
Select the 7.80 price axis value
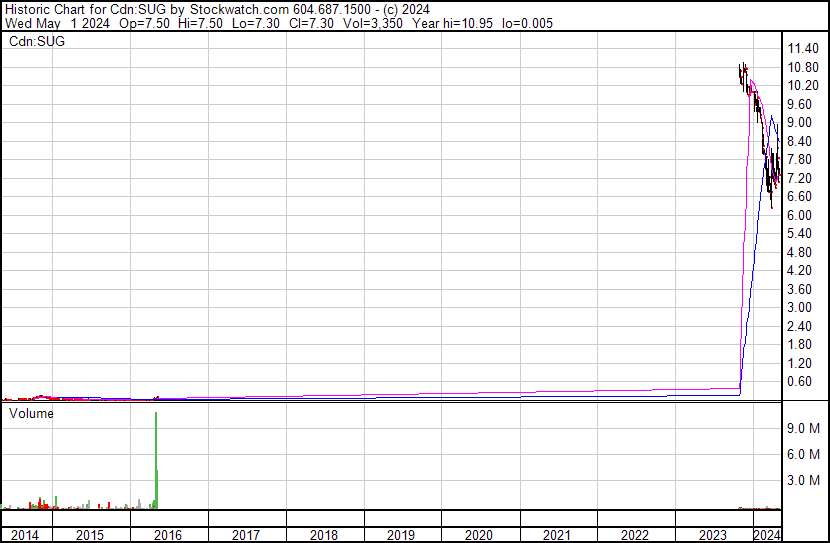pyautogui.click(x=799, y=159)
